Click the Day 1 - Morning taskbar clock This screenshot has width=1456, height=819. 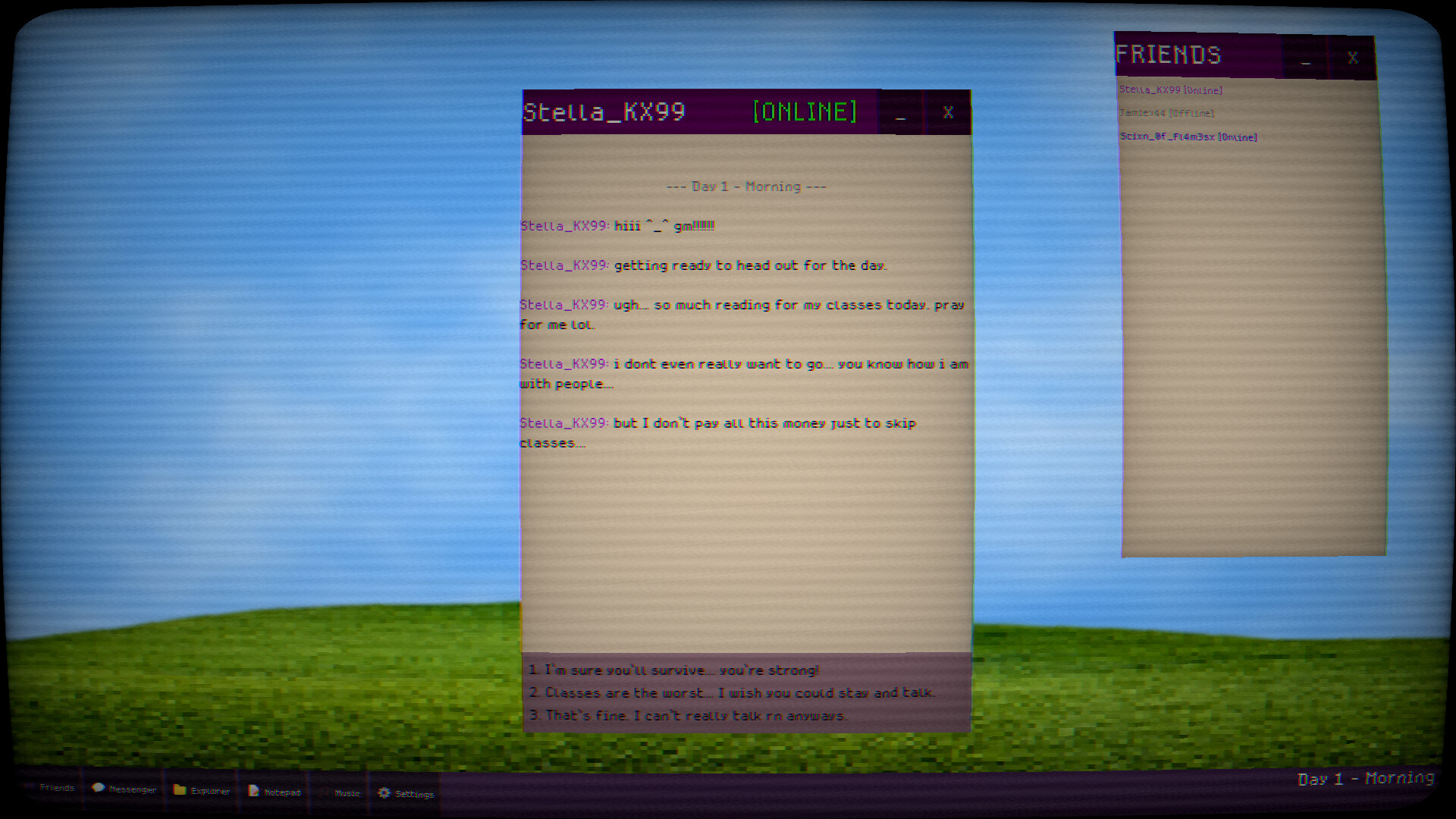[x=1365, y=779]
